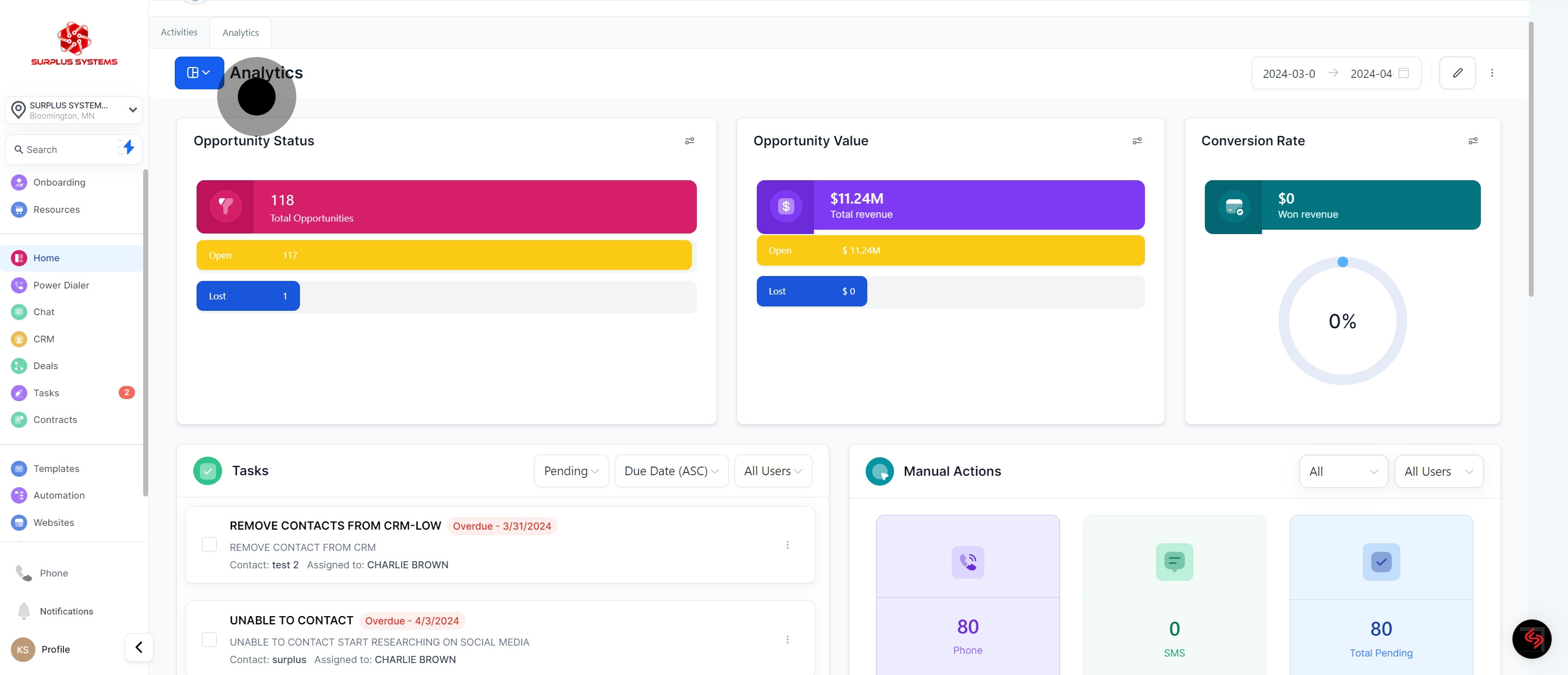The height and width of the screenshot is (675, 1568).
Task: Click the Lost blue bar in Opportunity Status
Action: 248,296
